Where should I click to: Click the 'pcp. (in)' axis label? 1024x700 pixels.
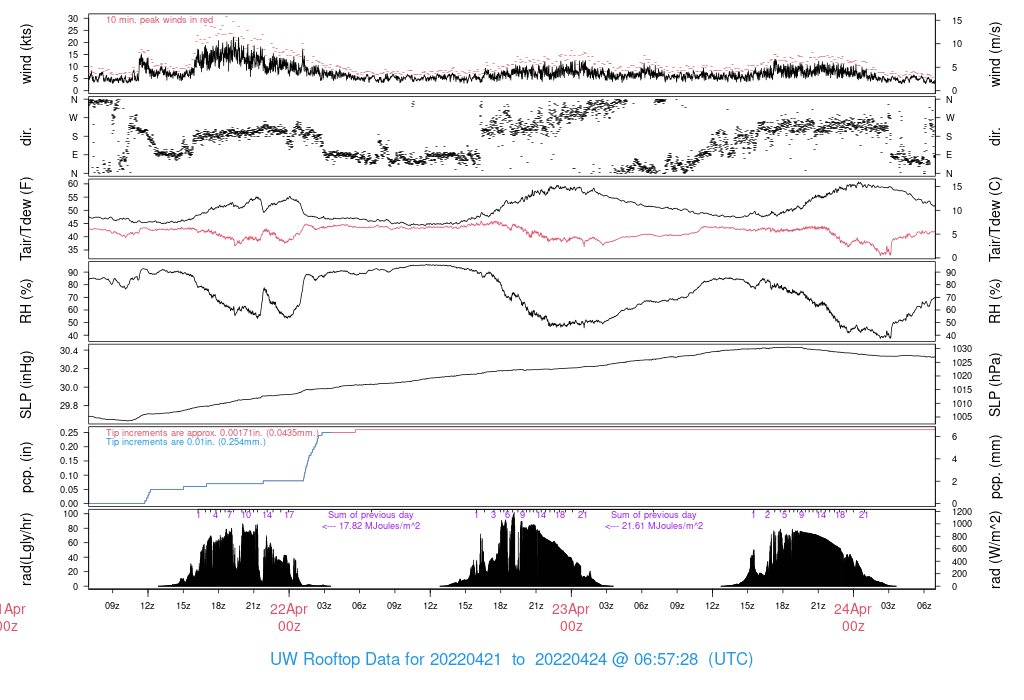pyautogui.click(x=26, y=468)
